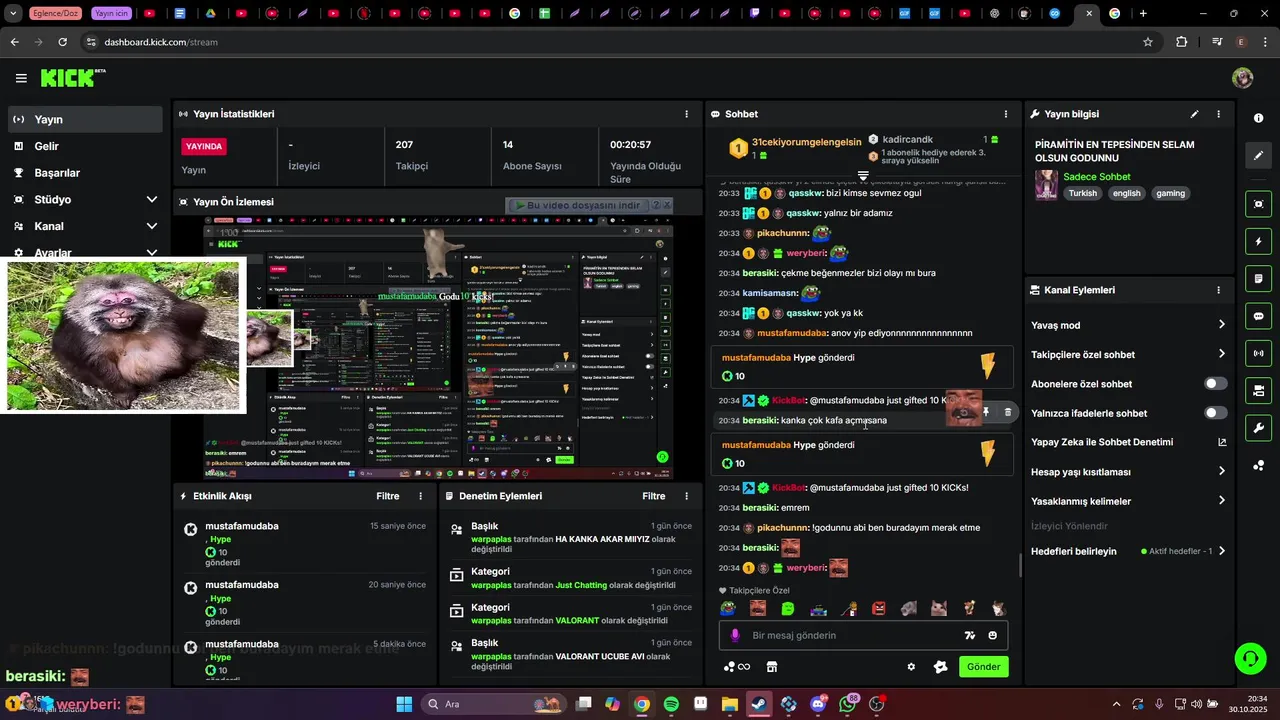1280x720 pixels.
Task: Click the gaming tag
Action: click(x=1170, y=194)
